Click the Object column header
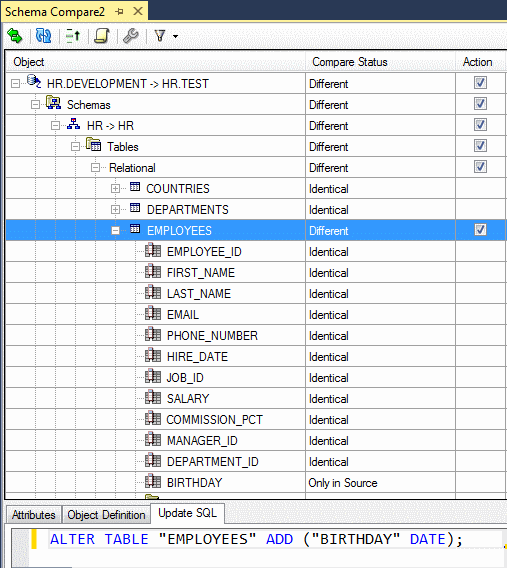The image size is (507, 568). pyautogui.click(x=155, y=62)
